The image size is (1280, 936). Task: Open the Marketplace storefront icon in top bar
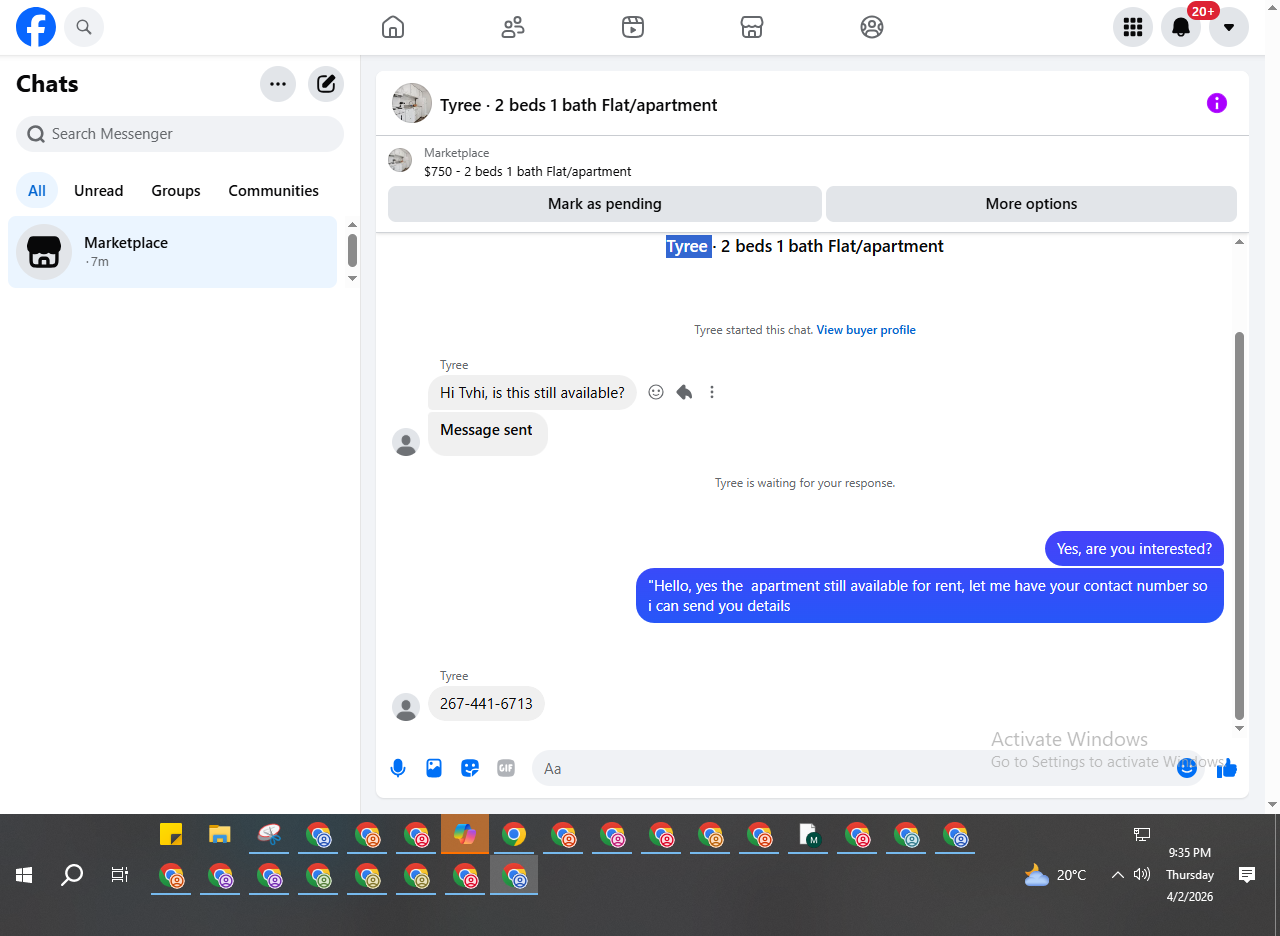(x=752, y=27)
